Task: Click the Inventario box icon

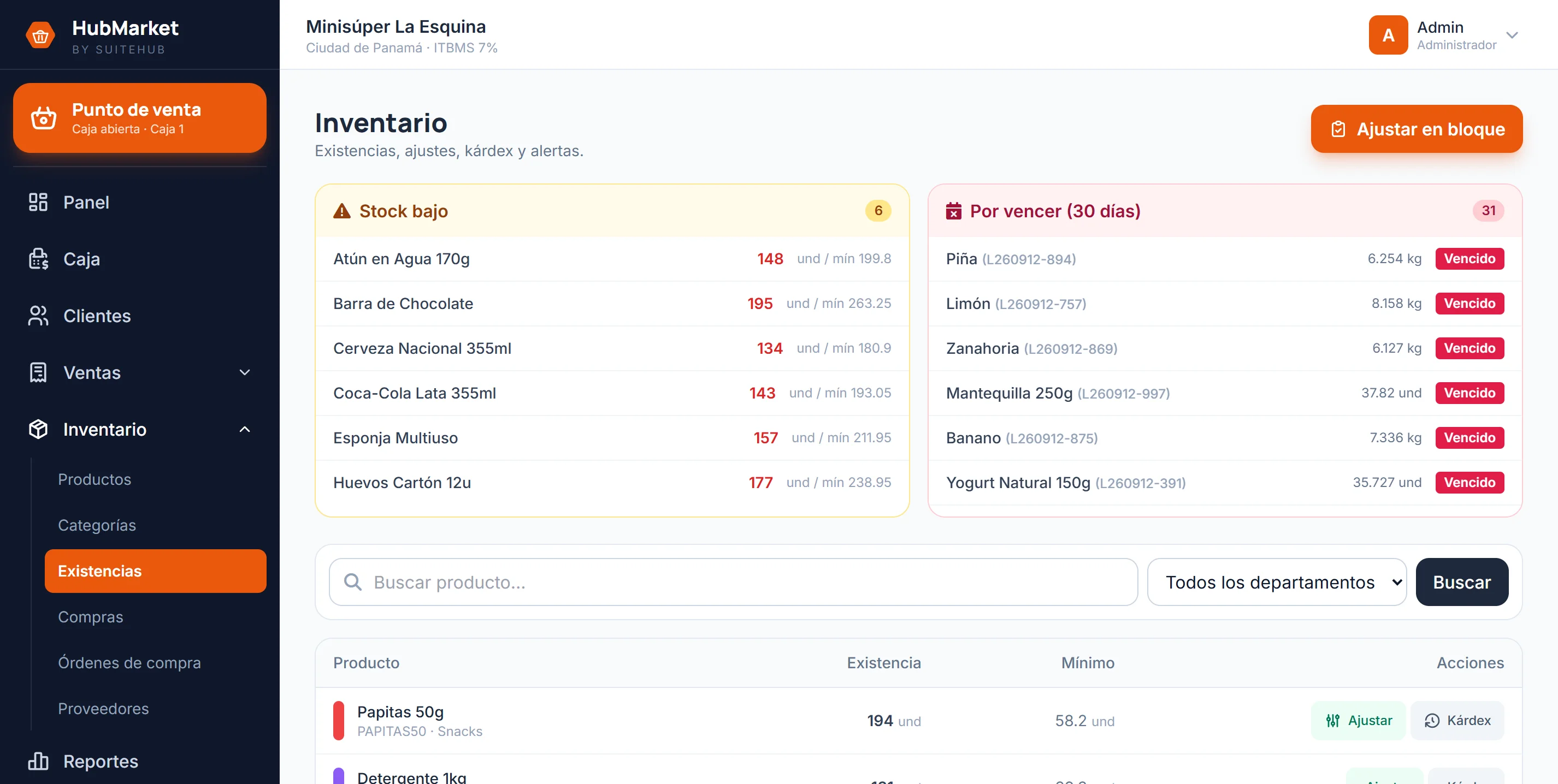Action: click(38, 429)
